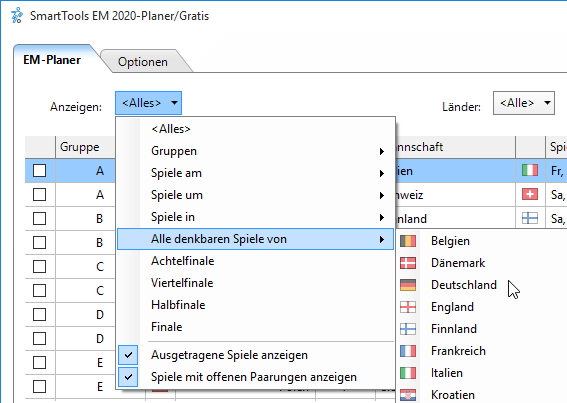Expand the Spiele am submenu
Viewport: 567px width, 403px height.
coord(255,173)
